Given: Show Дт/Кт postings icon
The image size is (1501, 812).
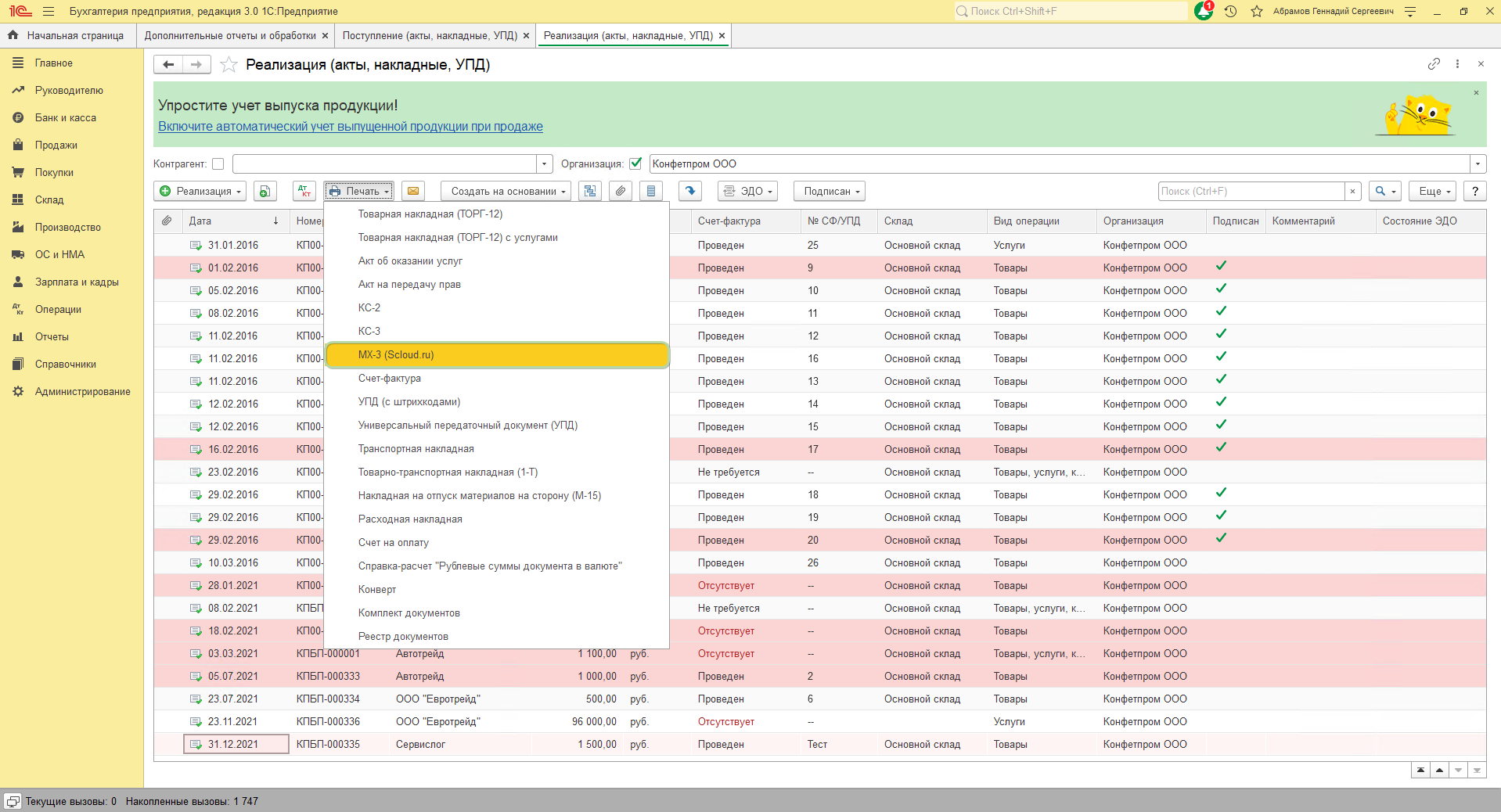Looking at the screenshot, I should 304,191.
